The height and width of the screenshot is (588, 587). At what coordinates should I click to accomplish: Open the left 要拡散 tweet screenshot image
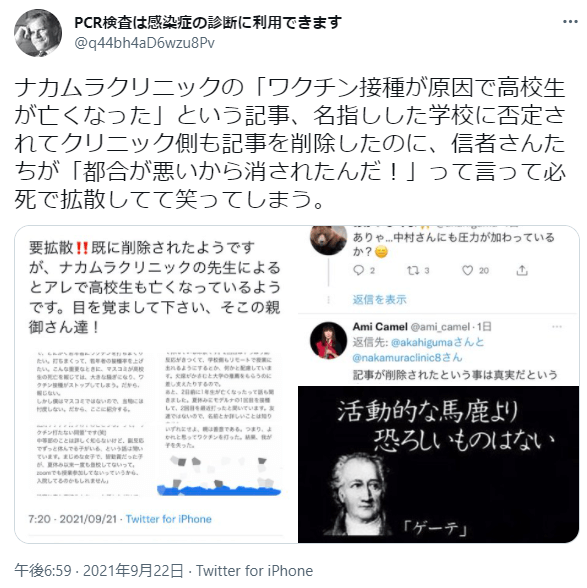(x=156, y=384)
